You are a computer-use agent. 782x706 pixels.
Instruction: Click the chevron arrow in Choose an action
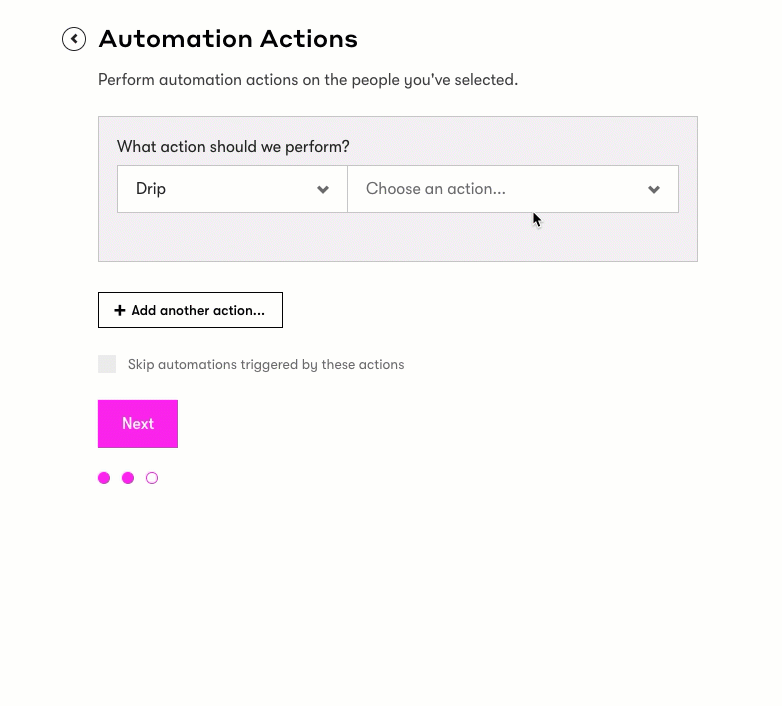click(654, 189)
